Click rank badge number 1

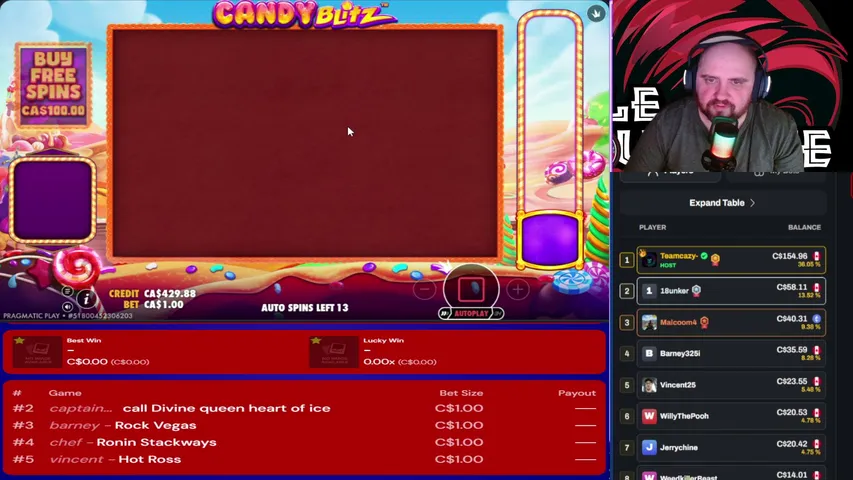click(627, 260)
